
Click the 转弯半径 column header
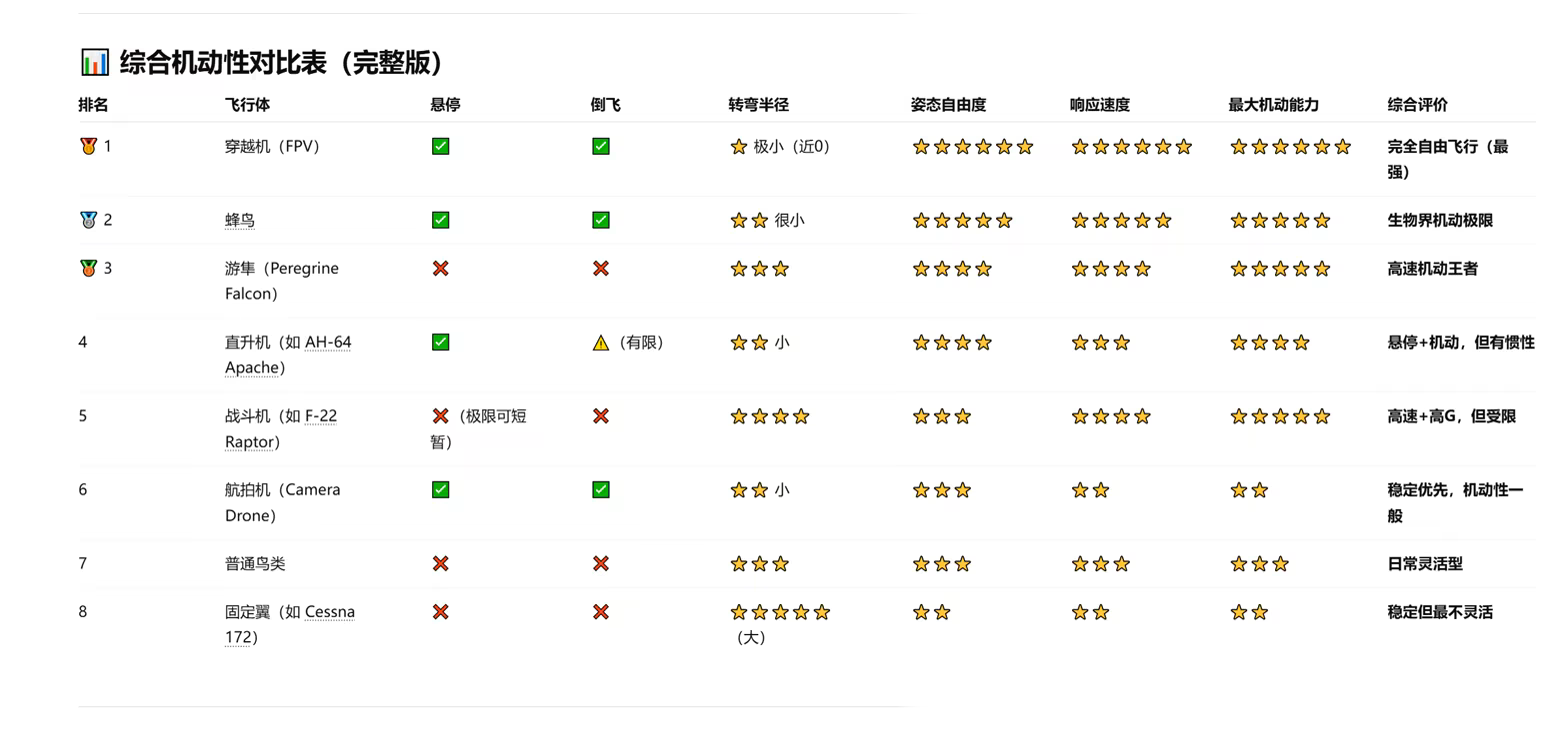(759, 105)
